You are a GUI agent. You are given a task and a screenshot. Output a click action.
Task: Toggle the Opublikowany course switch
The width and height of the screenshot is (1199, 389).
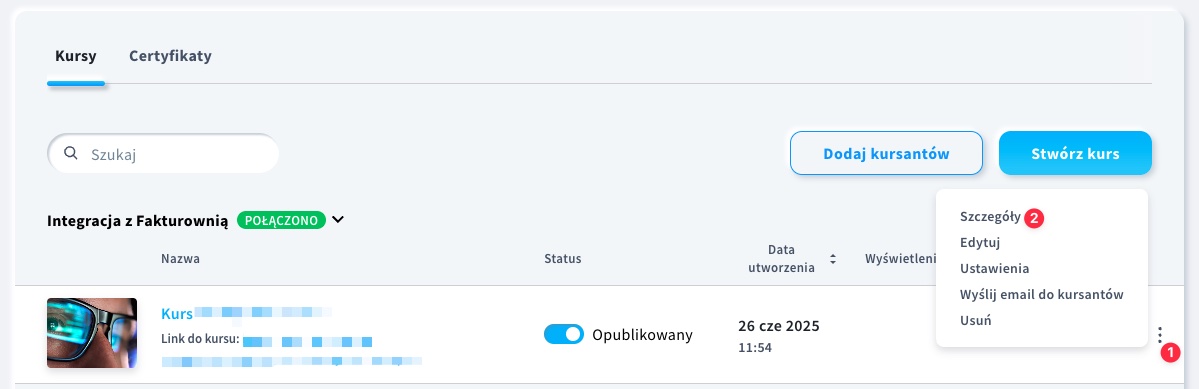[x=564, y=334]
